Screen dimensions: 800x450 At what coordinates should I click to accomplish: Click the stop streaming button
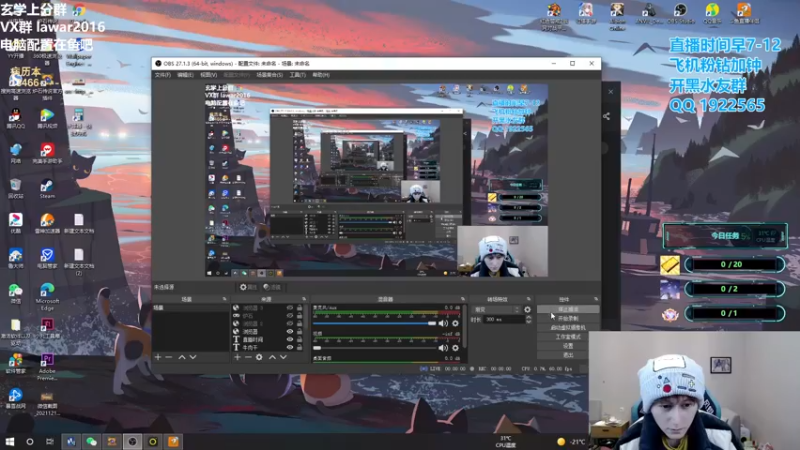[568, 309]
